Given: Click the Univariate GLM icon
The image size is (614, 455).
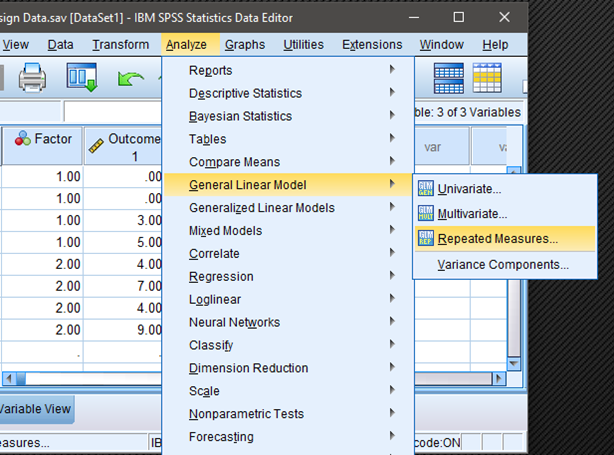Looking at the screenshot, I should tap(426, 188).
